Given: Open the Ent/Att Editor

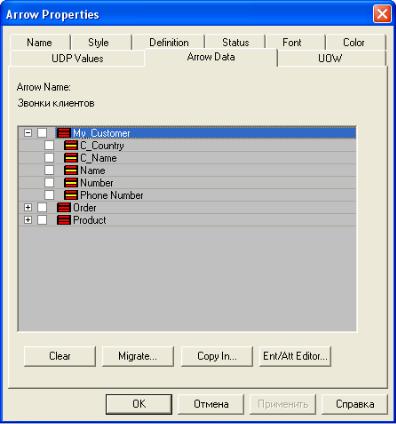Looking at the screenshot, I should pyautogui.click(x=295, y=356).
